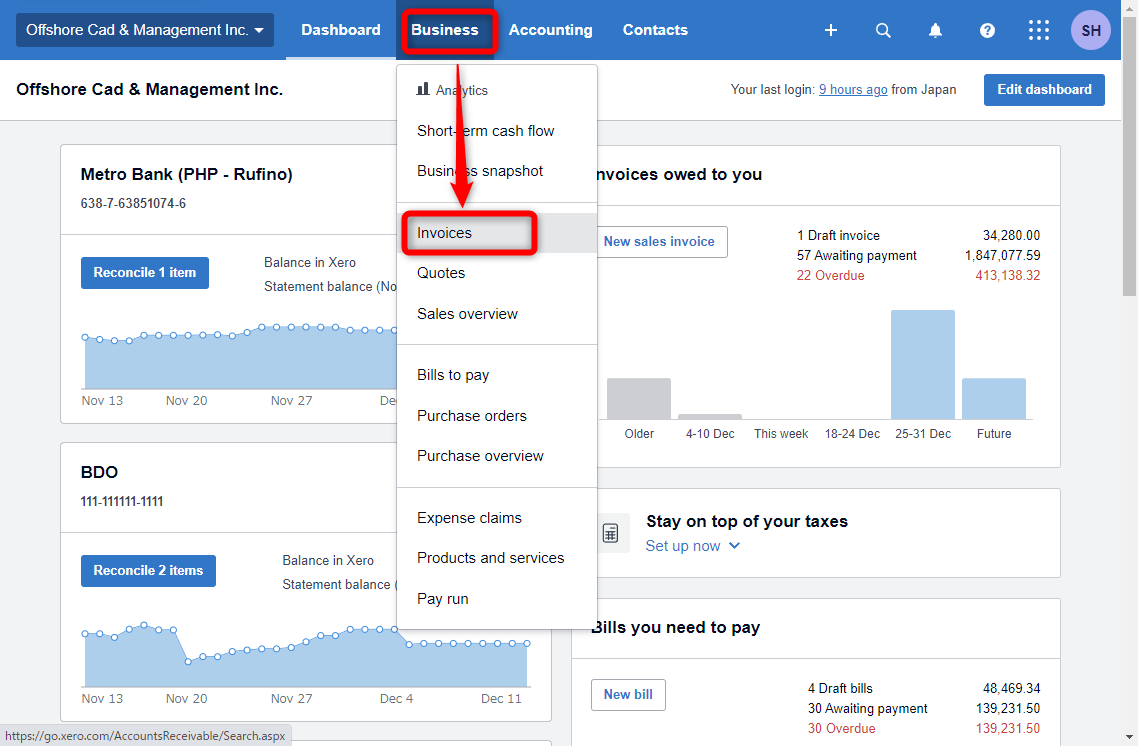Open the 30 Overdue bills link
This screenshot has height=746, width=1138.
click(841, 729)
